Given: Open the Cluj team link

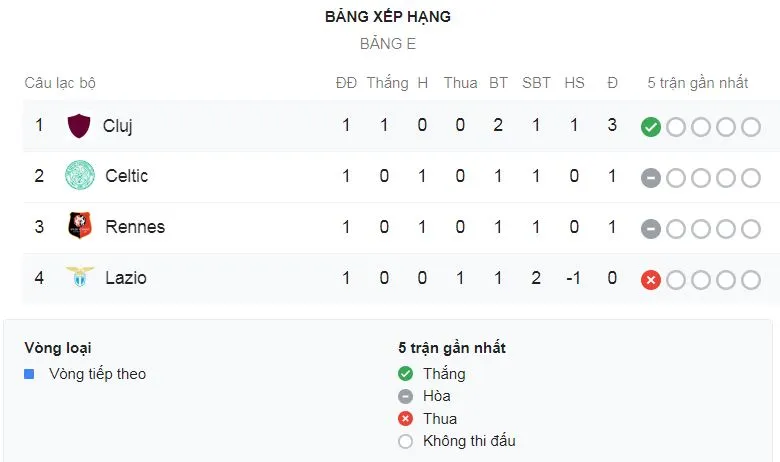Looking at the screenshot, I should 118,126.
